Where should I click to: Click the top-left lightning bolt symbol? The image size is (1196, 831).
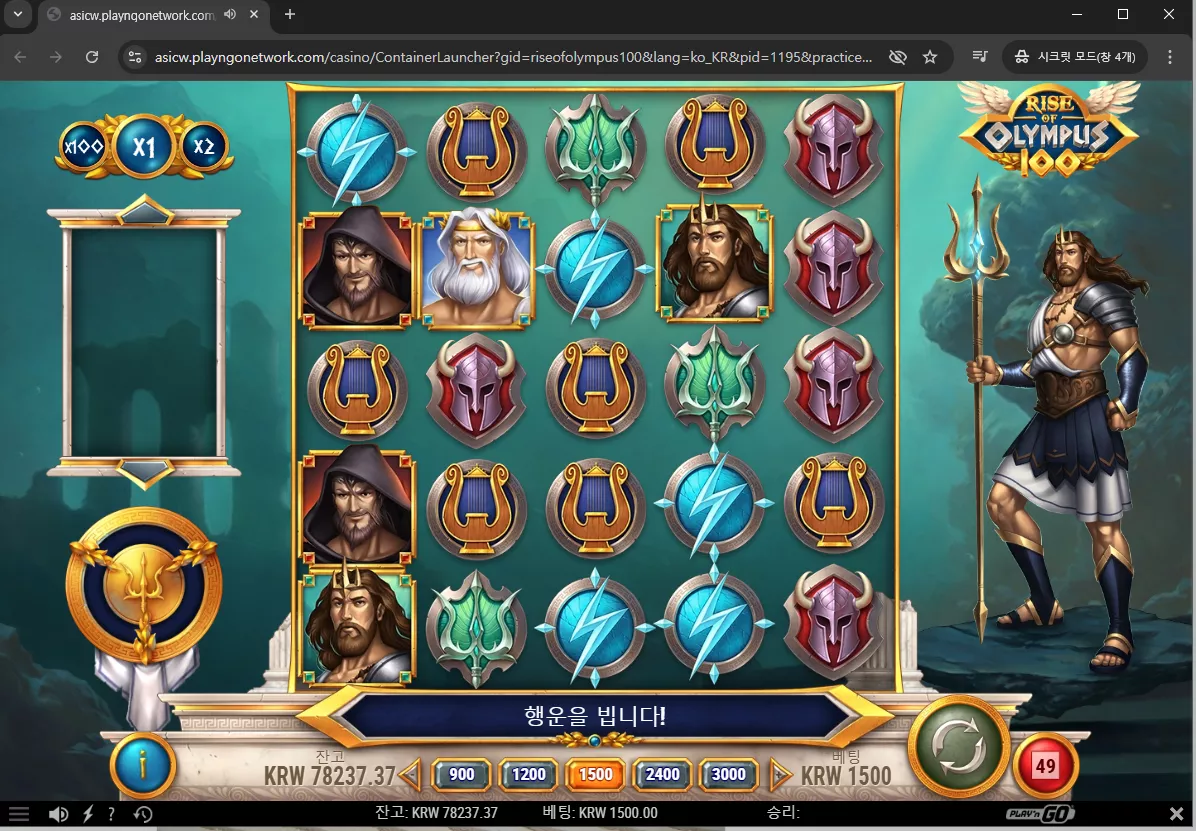(357, 152)
